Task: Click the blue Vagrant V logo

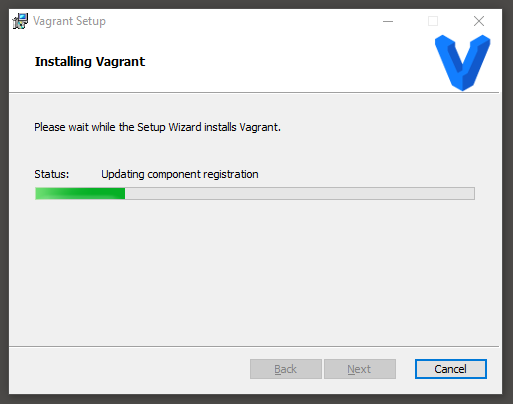Action: [x=462, y=62]
